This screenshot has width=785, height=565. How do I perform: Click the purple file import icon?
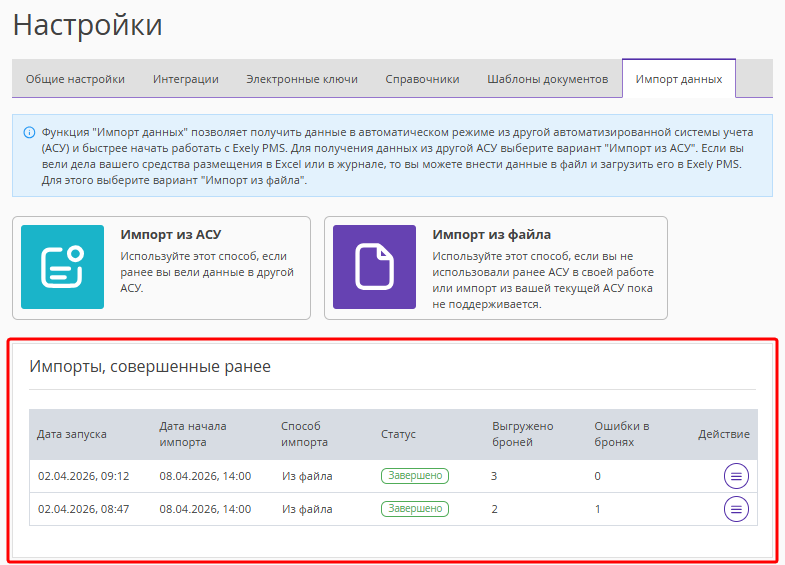point(374,267)
